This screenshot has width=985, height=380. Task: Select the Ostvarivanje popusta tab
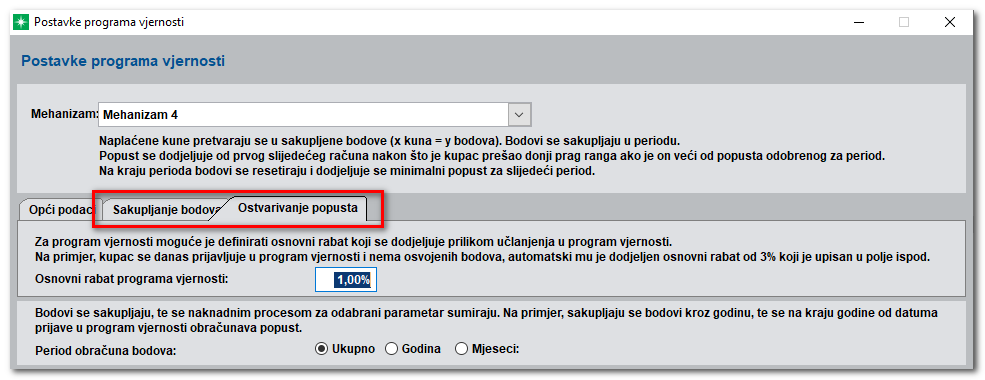tap(298, 208)
